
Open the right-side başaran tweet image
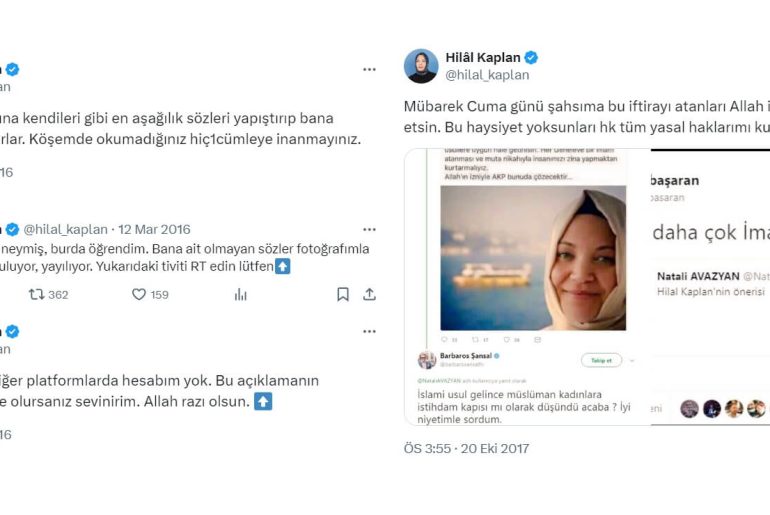pos(711,287)
